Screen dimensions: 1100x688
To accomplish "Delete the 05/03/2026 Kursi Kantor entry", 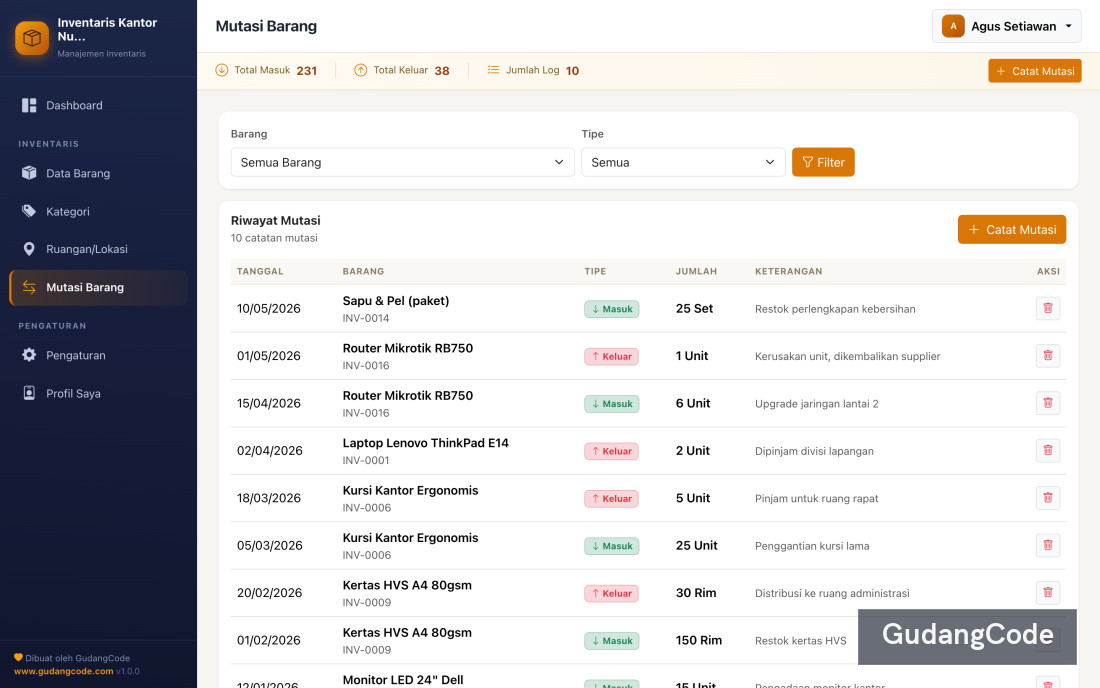I will pos(1047,545).
